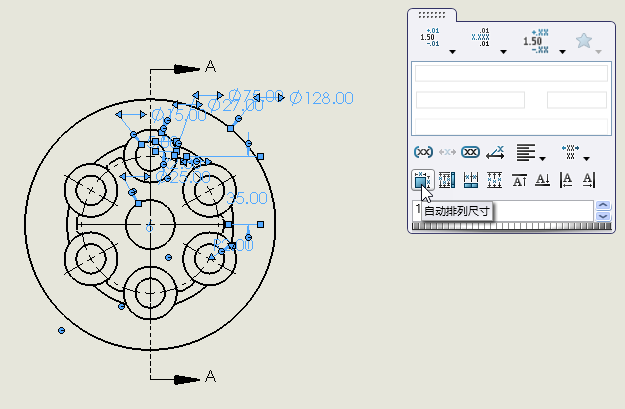Image resolution: width=625 pixels, height=409 pixels.
Task: Click the dimension spacing scale value box
Action: point(503,211)
